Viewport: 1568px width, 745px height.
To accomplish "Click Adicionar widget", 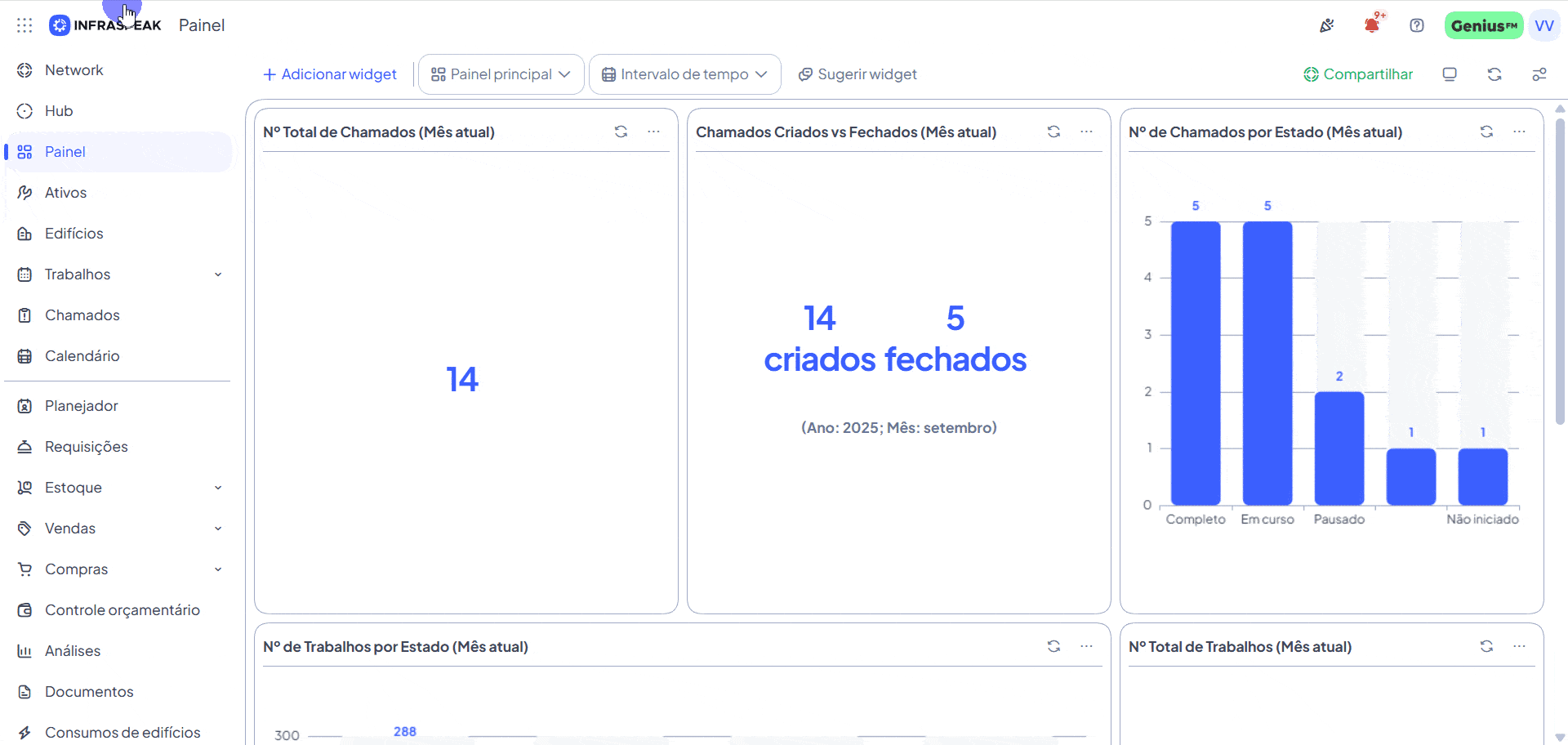I will pyautogui.click(x=330, y=74).
